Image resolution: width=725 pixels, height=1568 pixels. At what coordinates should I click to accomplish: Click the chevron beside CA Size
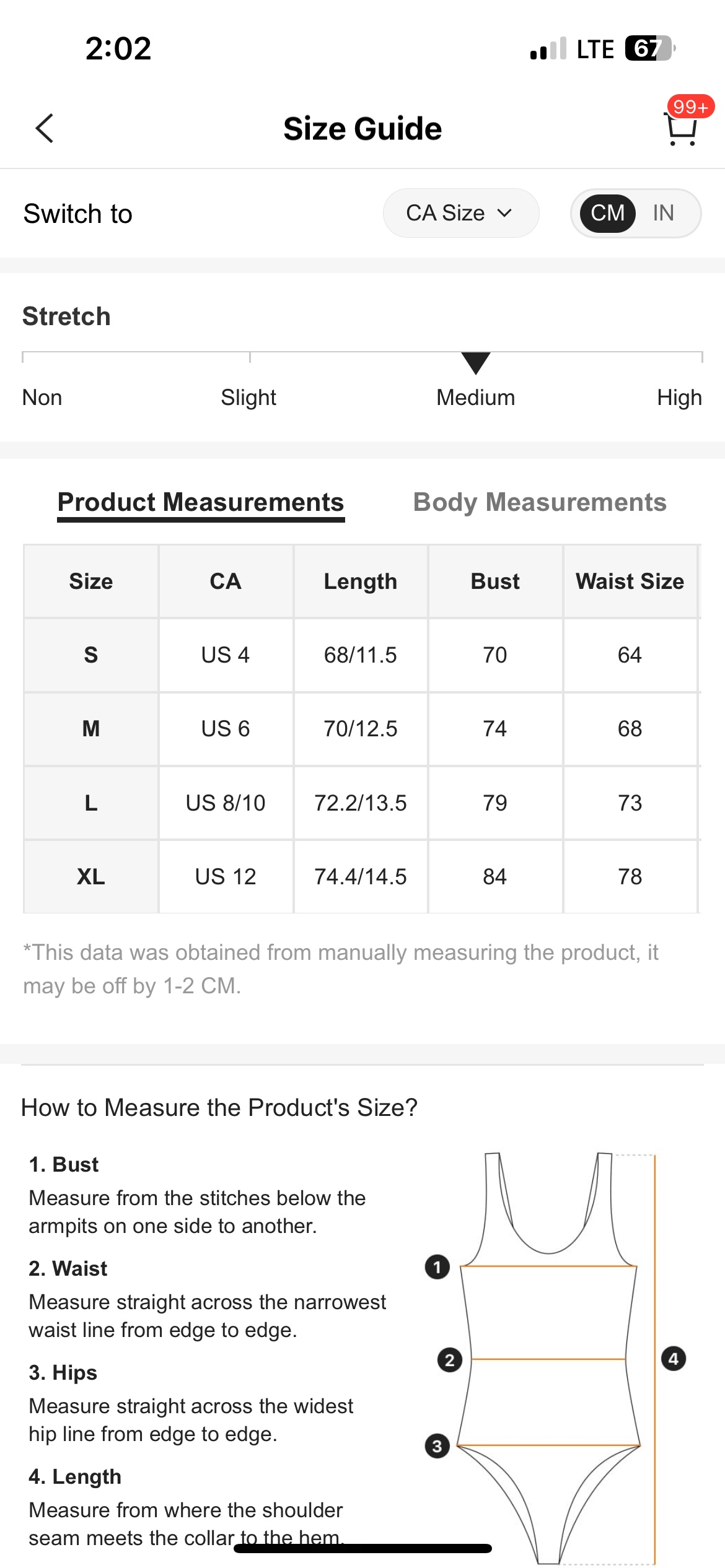(x=505, y=212)
